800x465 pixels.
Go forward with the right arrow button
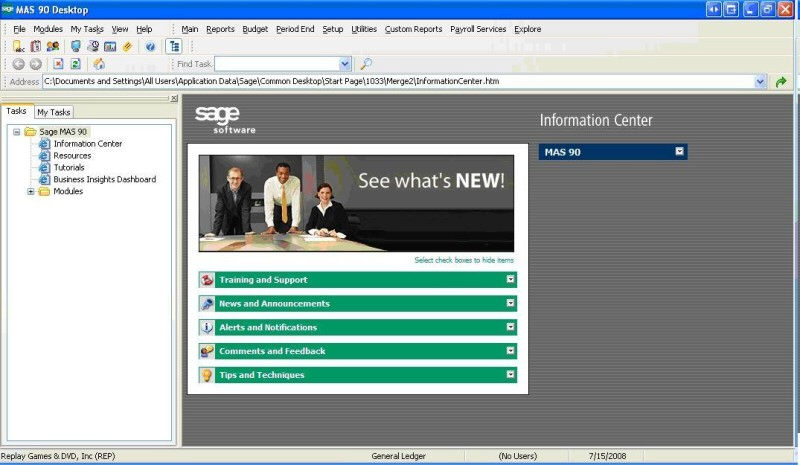tap(36, 64)
